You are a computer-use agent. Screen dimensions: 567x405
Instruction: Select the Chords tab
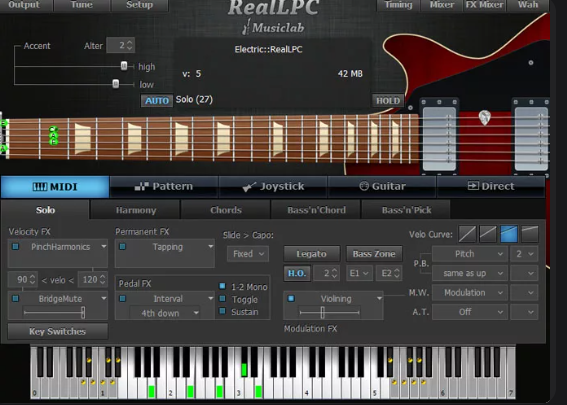pos(226,210)
